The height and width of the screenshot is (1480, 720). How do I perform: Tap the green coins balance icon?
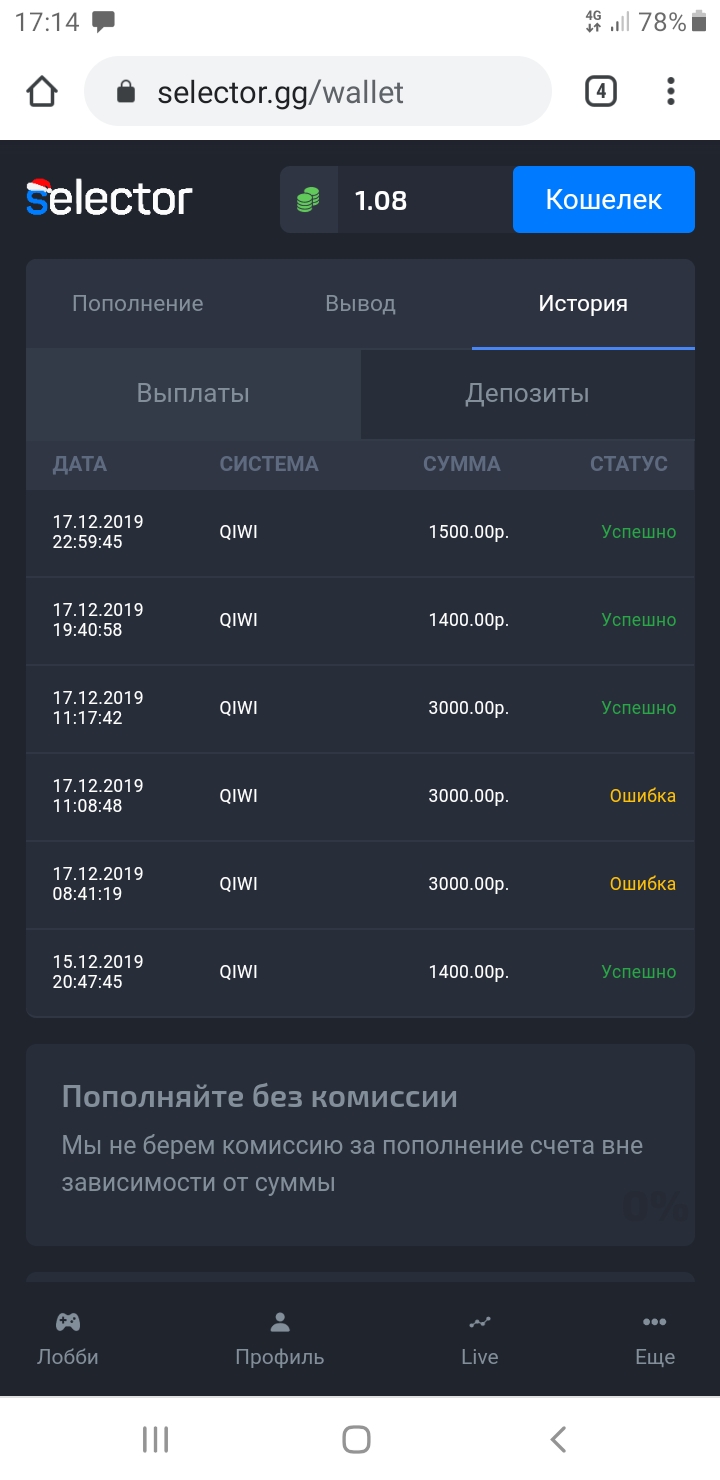308,200
